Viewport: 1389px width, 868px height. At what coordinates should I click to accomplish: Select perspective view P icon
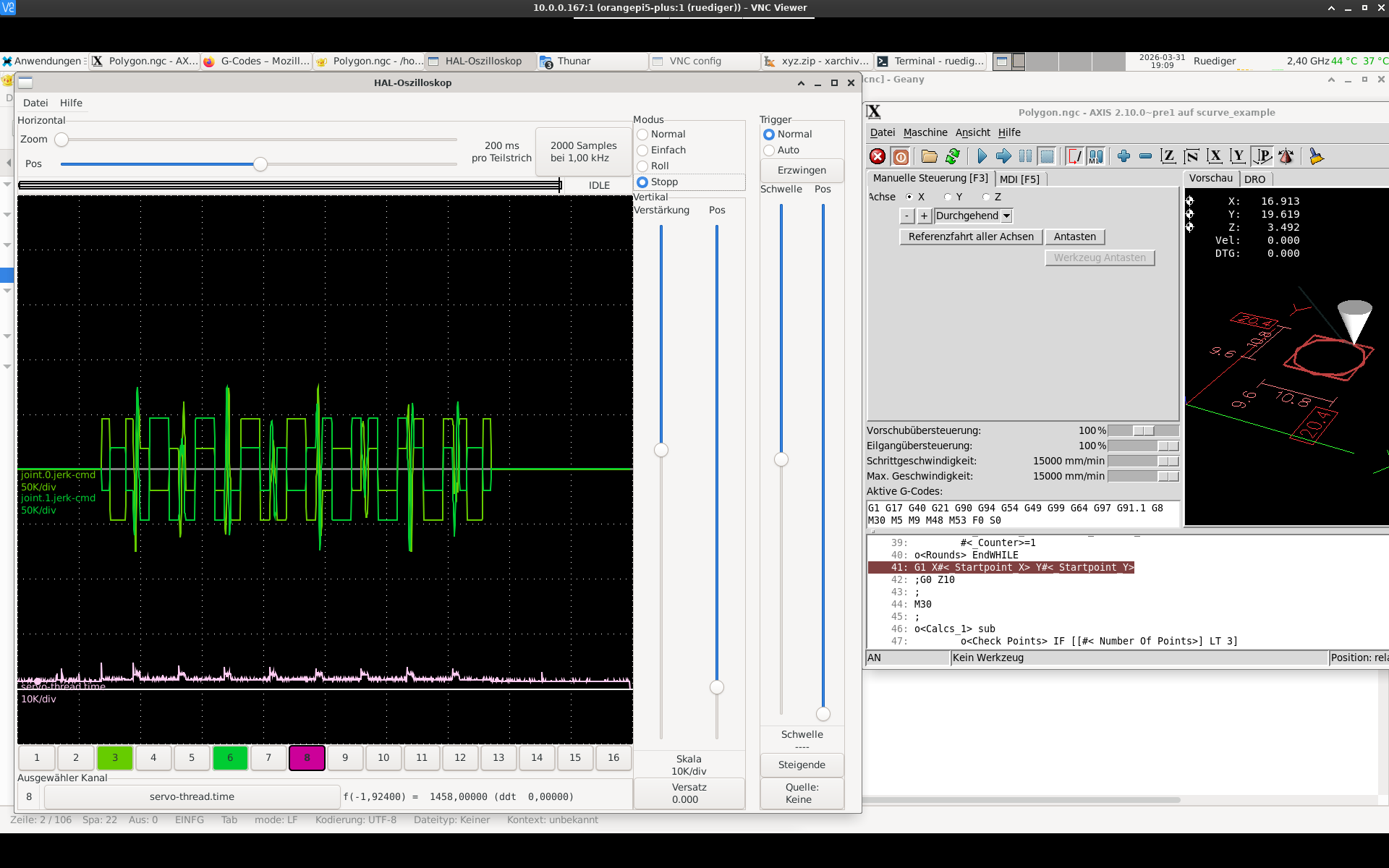click(1262, 156)
